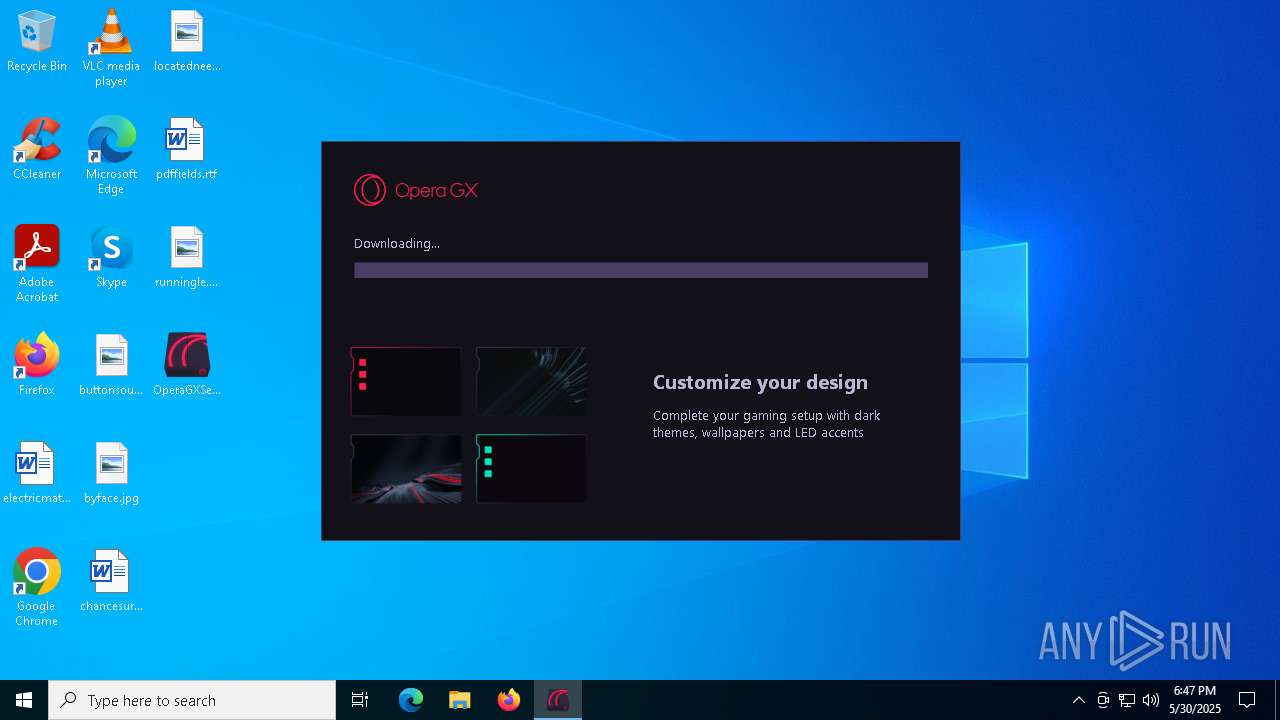Select the buttonsou... image file
1280x720 pixels.
pos(111,365)
